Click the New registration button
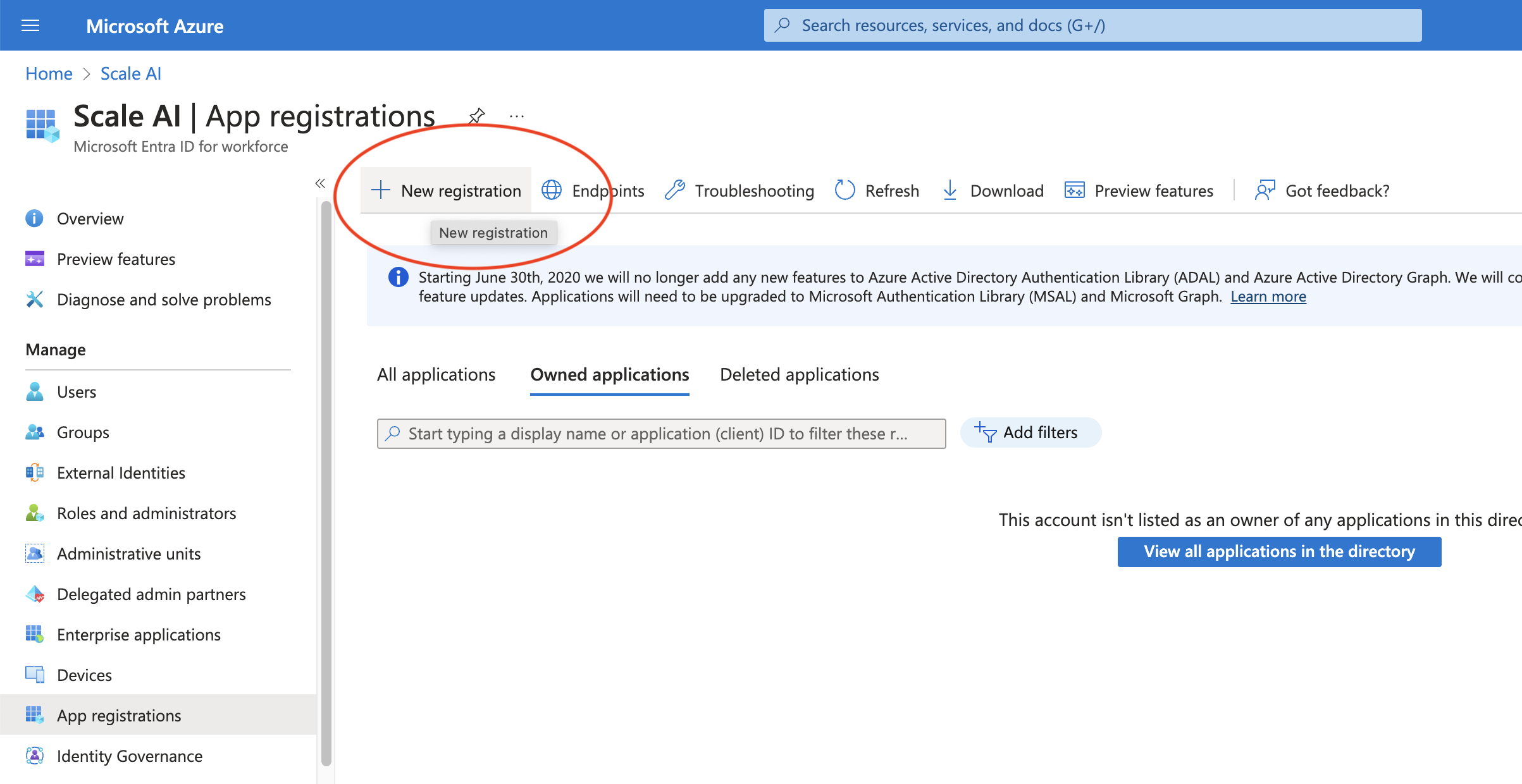Viewport: 1522px width, 784px height. point(447,190)
